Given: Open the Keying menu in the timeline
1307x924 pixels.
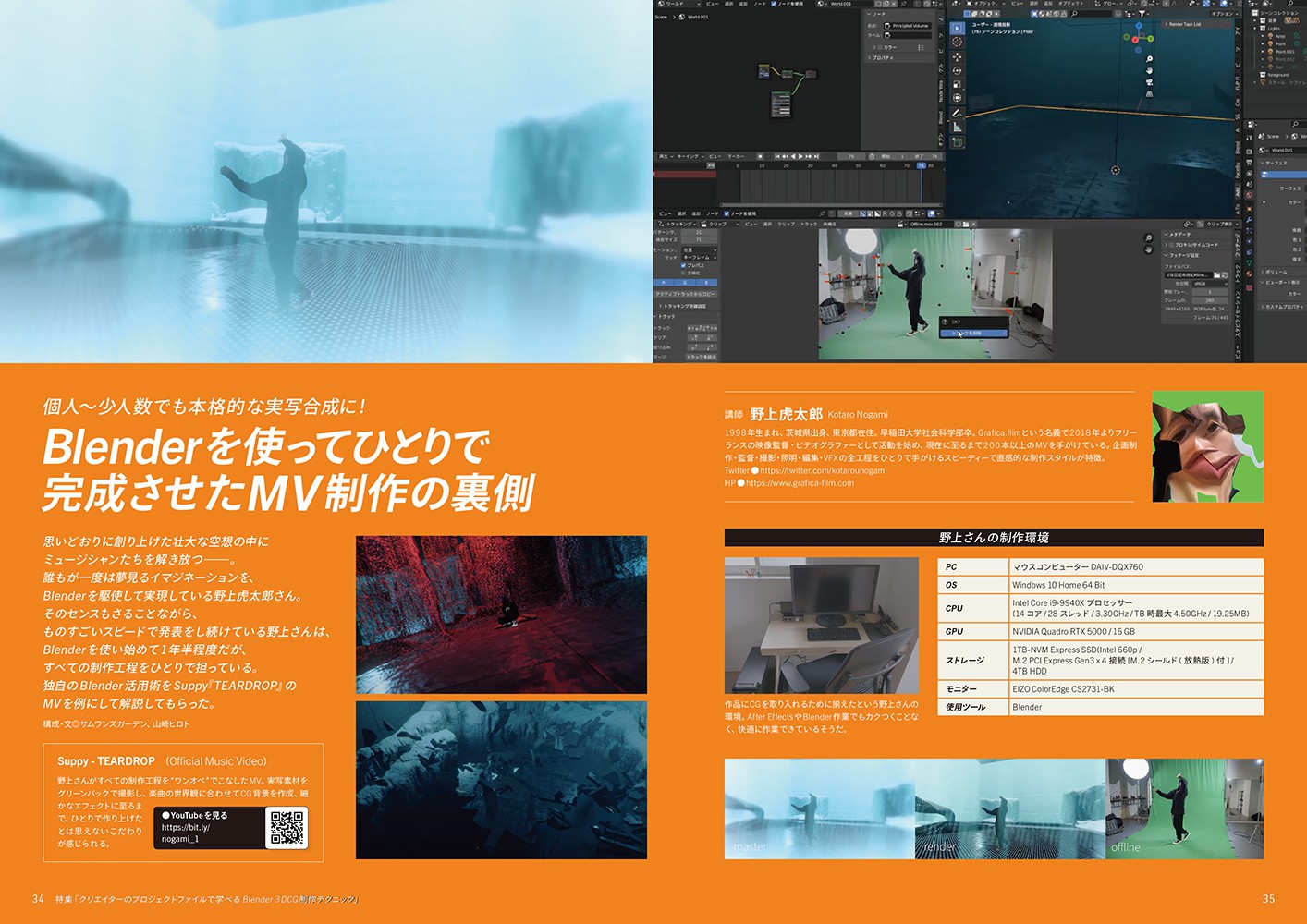Looking at the screenshot, I should [x=690, y=156].
